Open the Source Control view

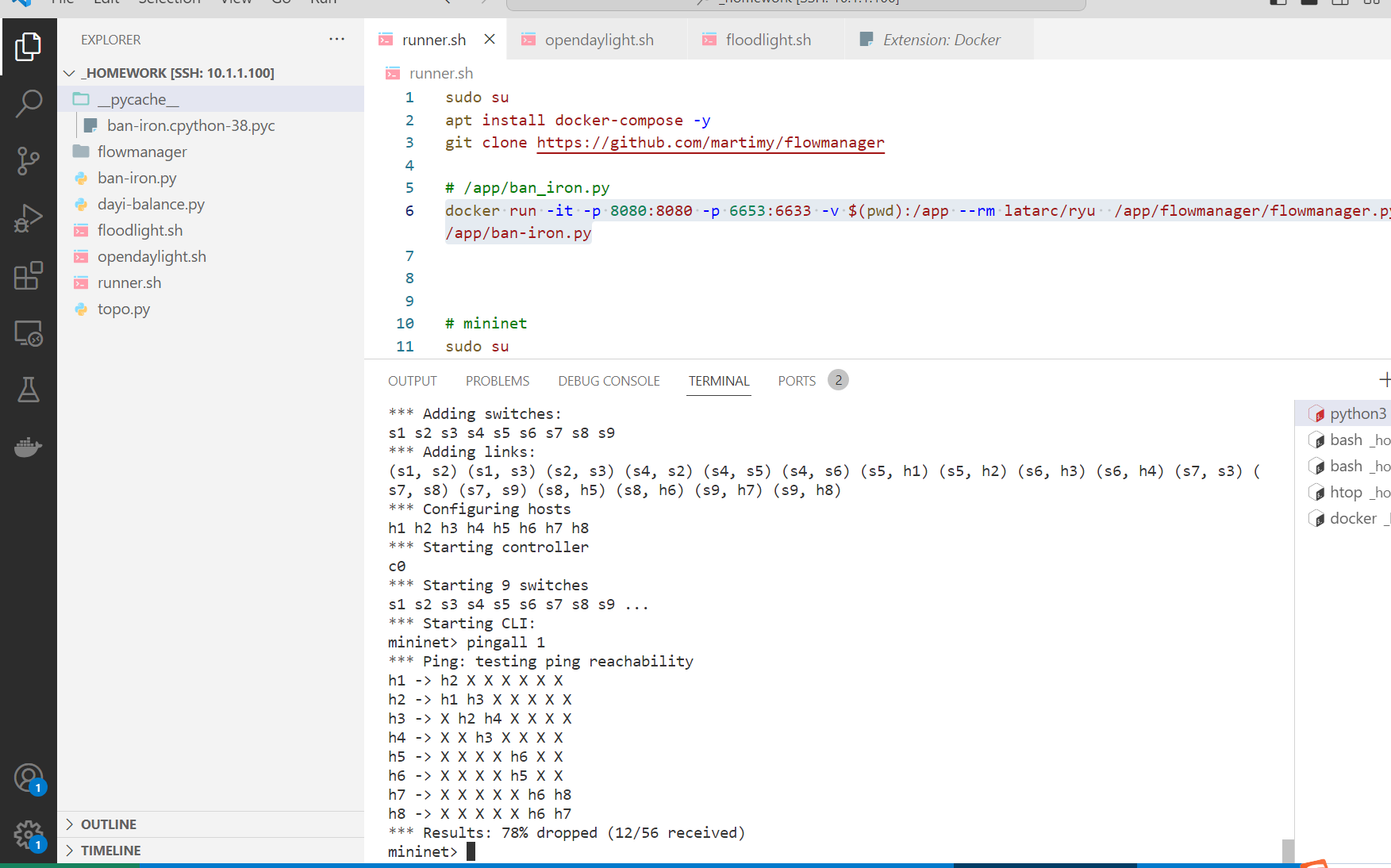pyautogui.click(x=28, y=161)
